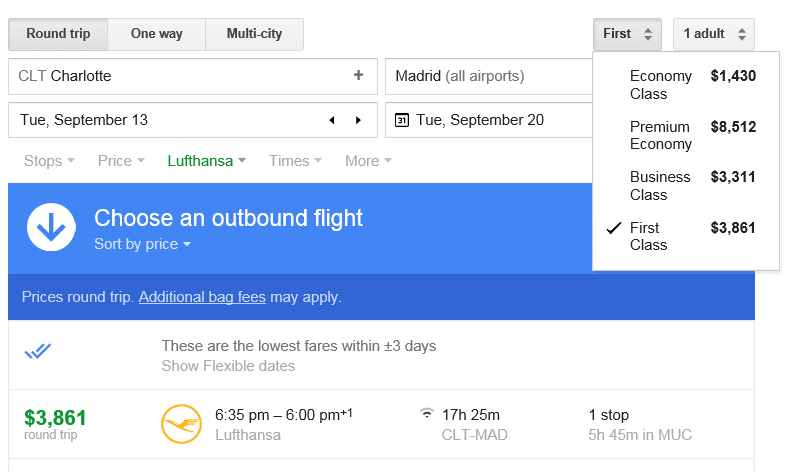Open the First cabin class dropdown
The width and height of the screenshot is (787, 472).
pyautogui.click(x=627, y=34)
